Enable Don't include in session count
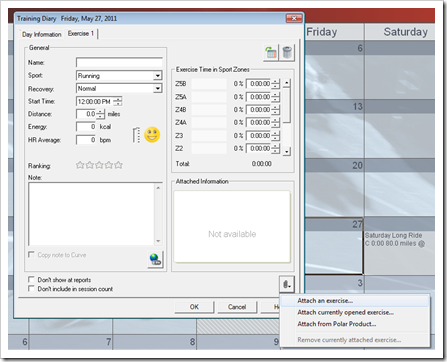 pos(31,288)
